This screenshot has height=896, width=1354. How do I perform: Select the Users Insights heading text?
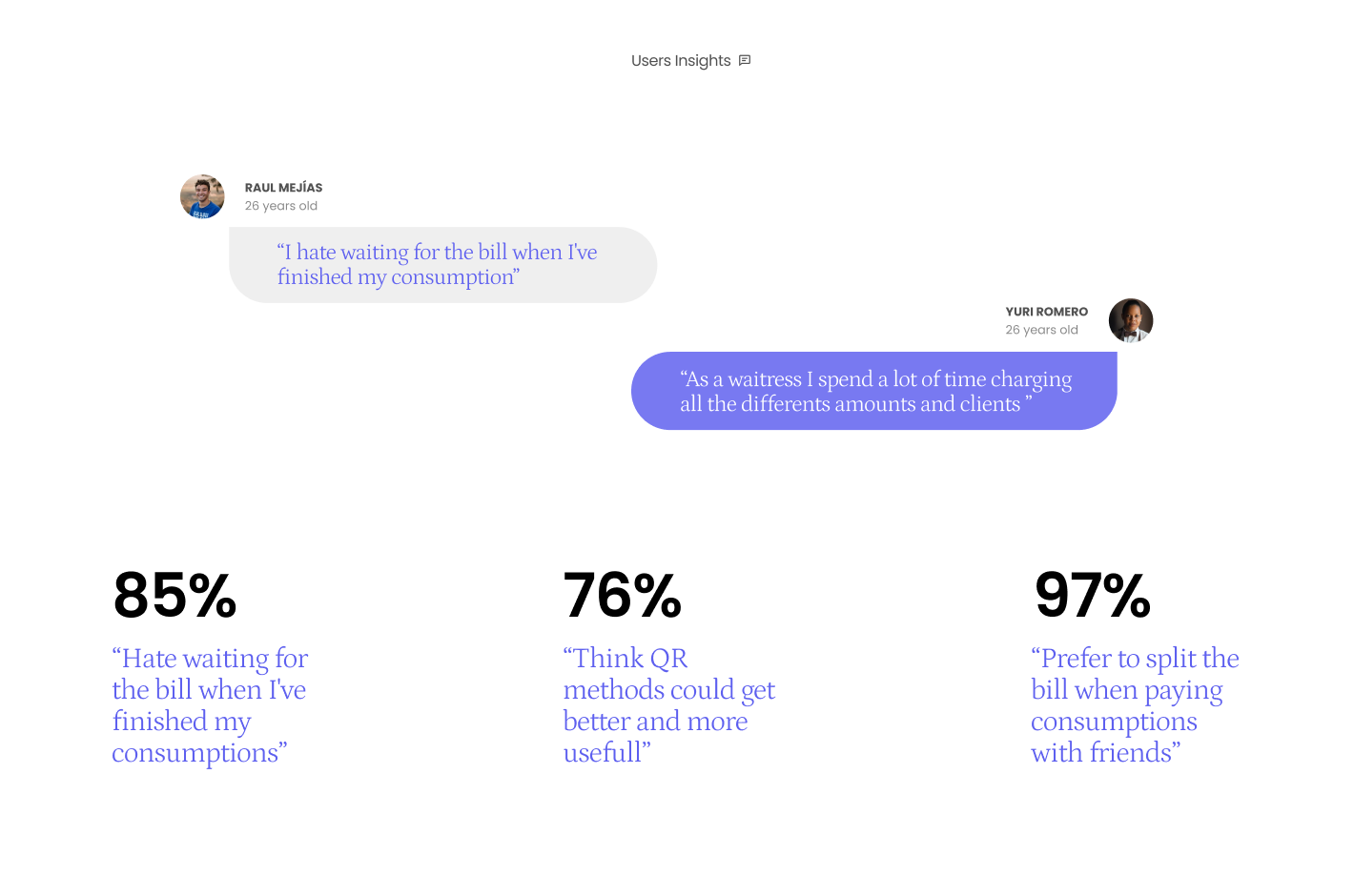[x=681, y=61]
